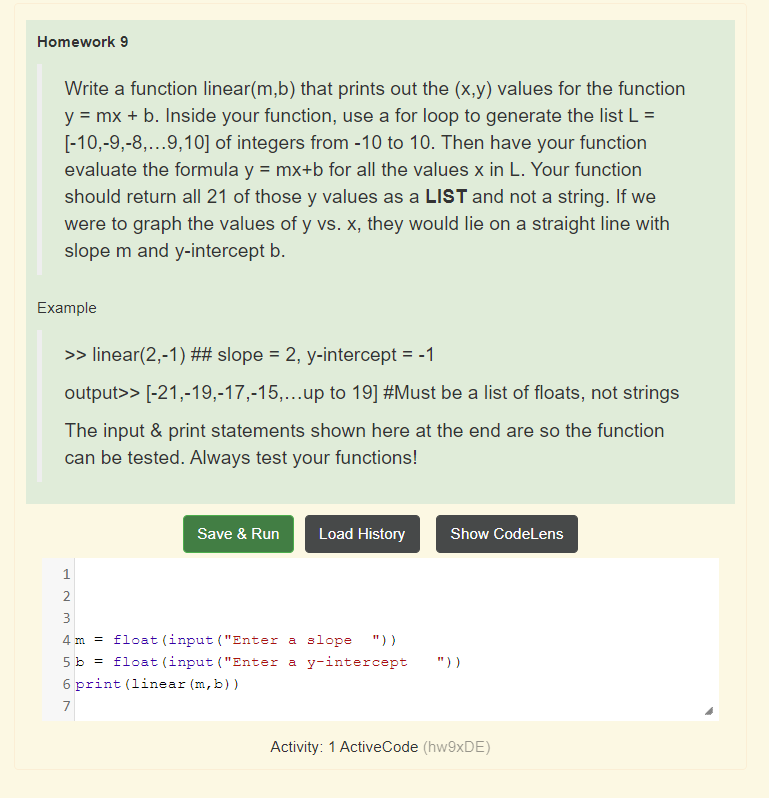Click line number 4 in the gutter

66,640
